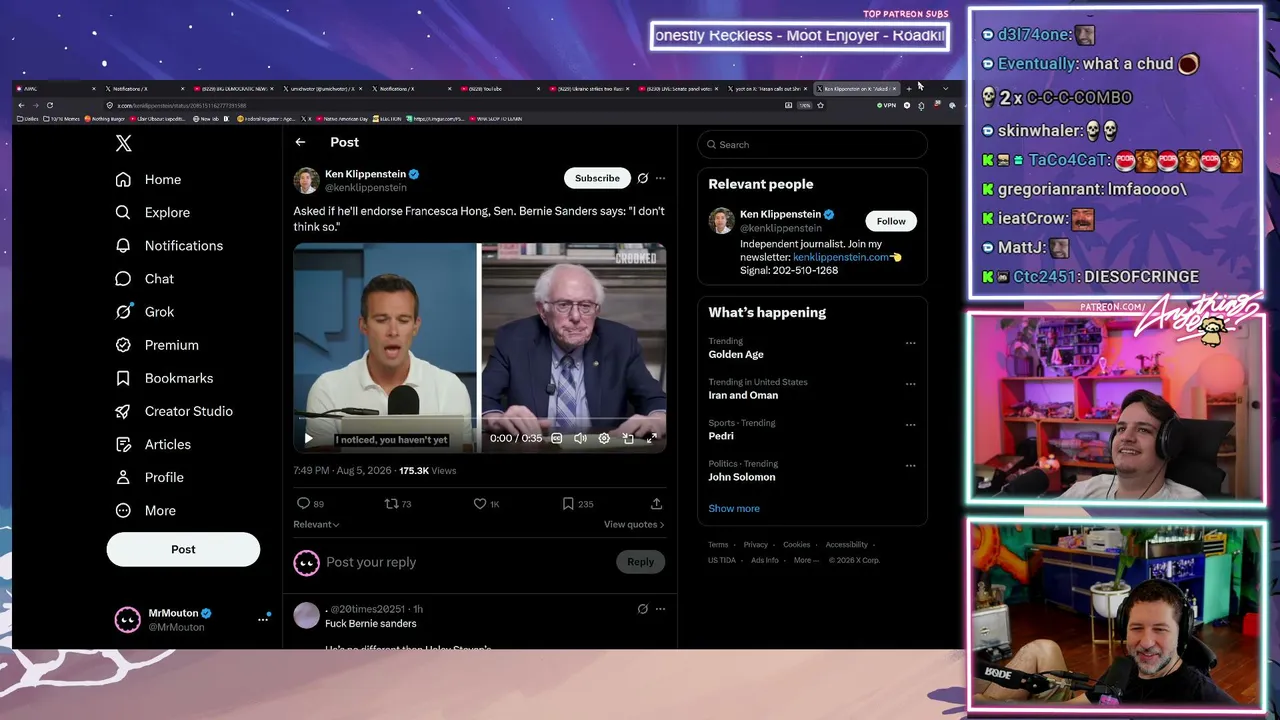This screenshot has width=1280, height=720.
Task: Open Grok in the sidebar
Action: (144, 312)
